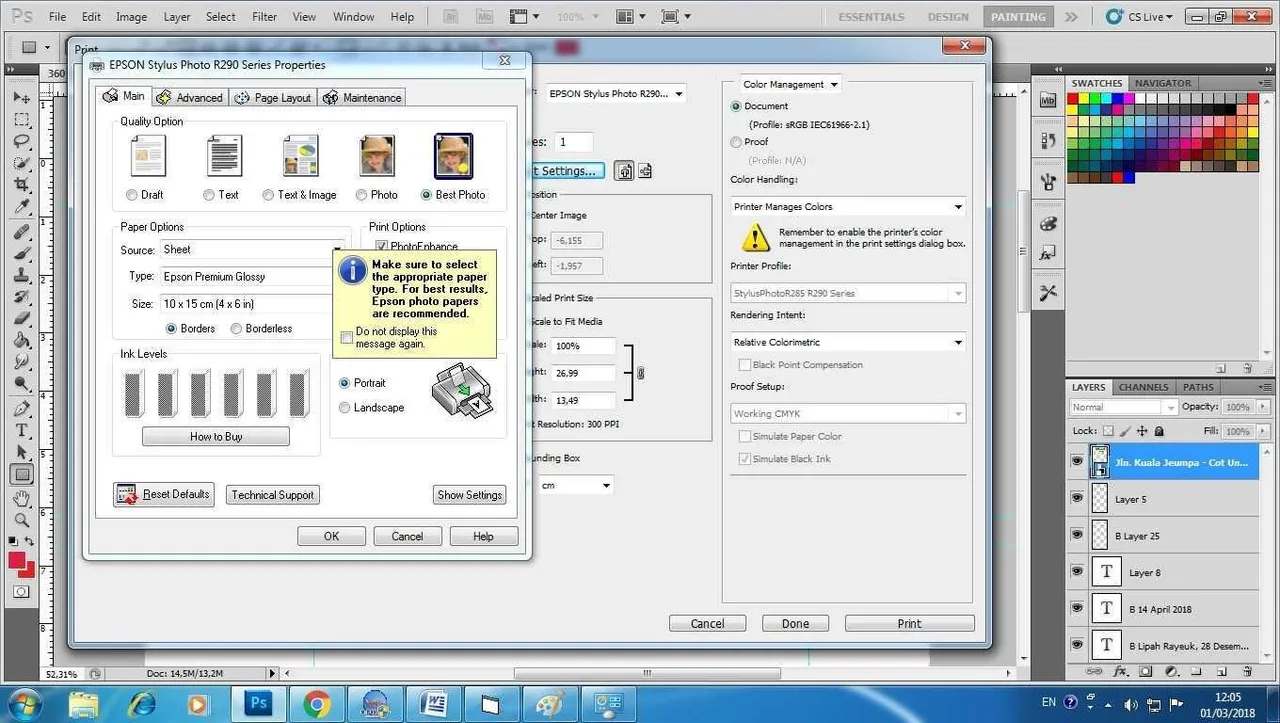Switch to the Channels tab
The image size is (1280, 723).
(1143, 387)
